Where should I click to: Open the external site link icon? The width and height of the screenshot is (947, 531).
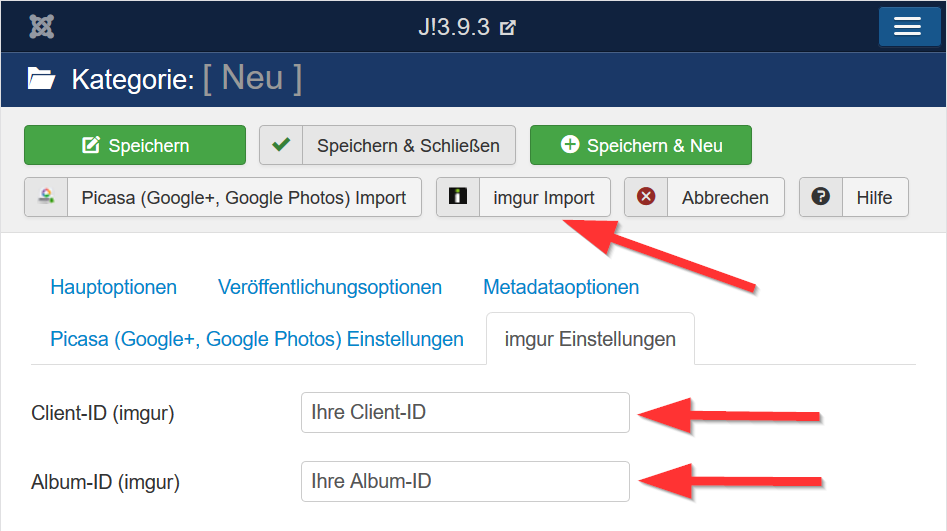coord(508,27)
